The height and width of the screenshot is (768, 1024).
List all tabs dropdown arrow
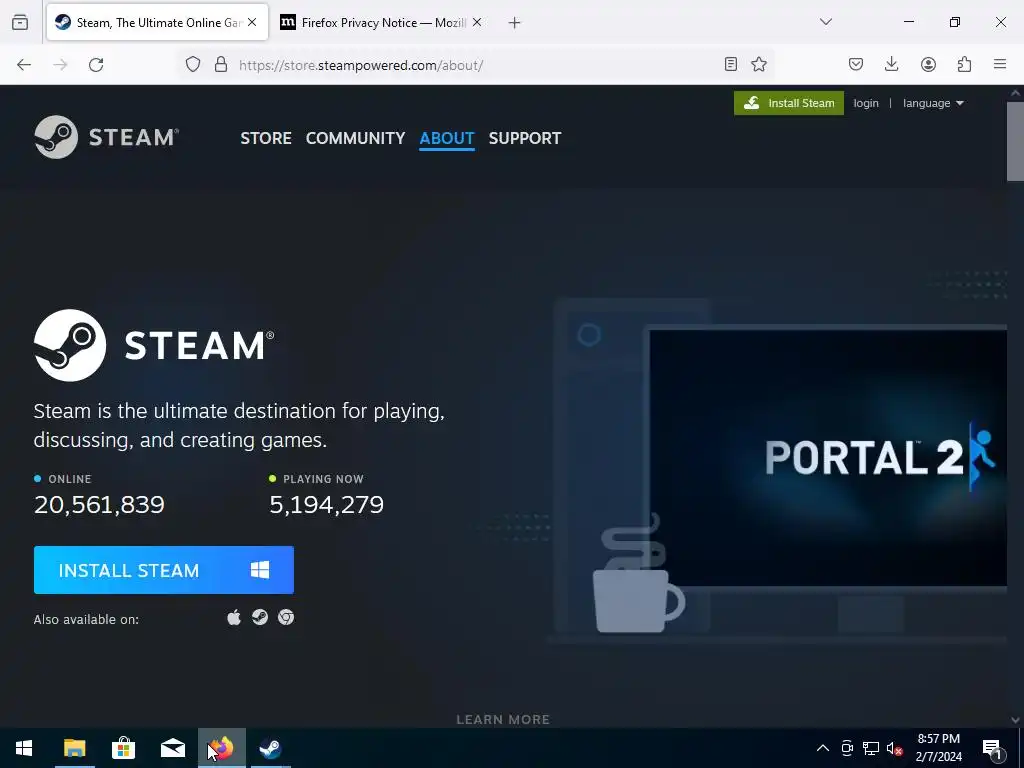(x=825, y=22)
